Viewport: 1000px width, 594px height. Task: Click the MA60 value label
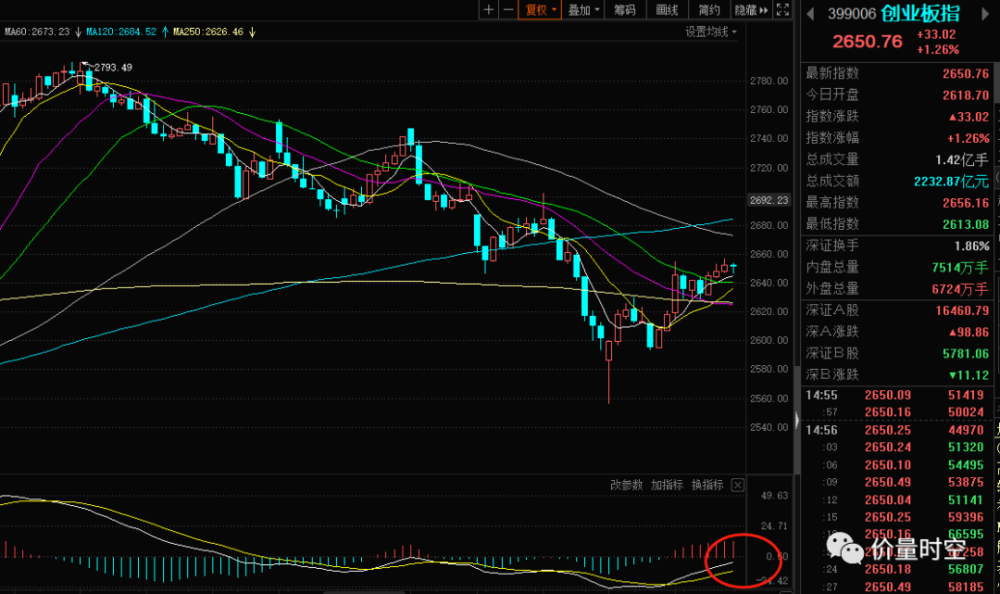[38, 31]
